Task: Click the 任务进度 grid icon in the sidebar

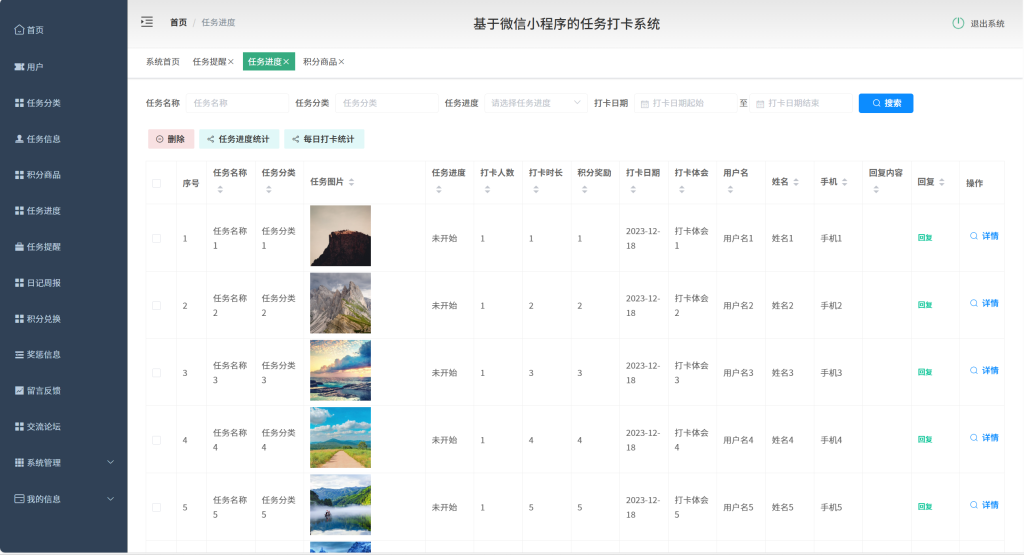Action: tap(20, 211)
